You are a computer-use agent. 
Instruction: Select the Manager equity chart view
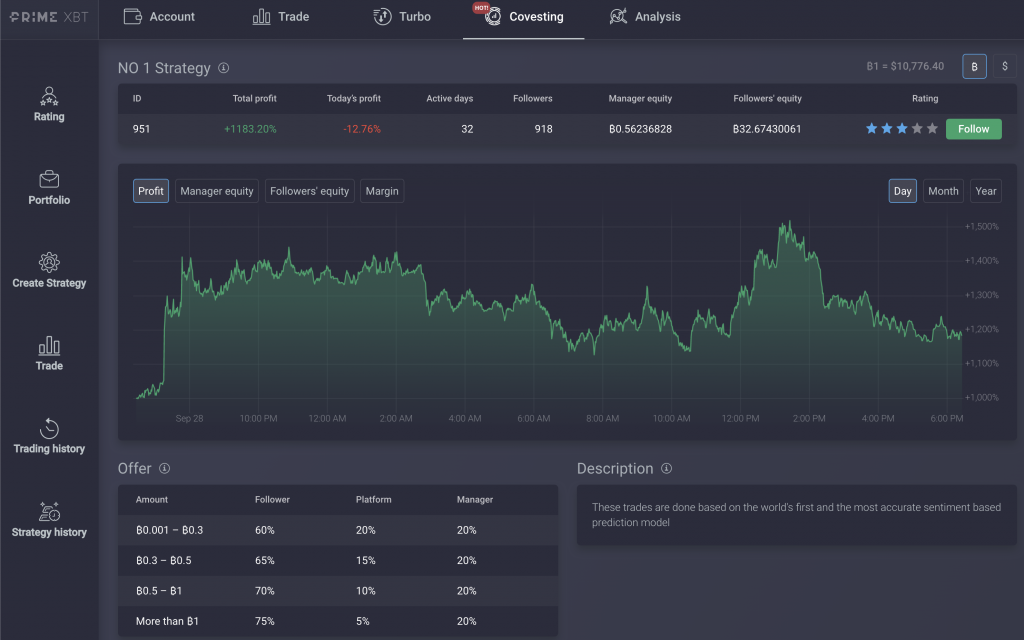click(x=216, y=190)
